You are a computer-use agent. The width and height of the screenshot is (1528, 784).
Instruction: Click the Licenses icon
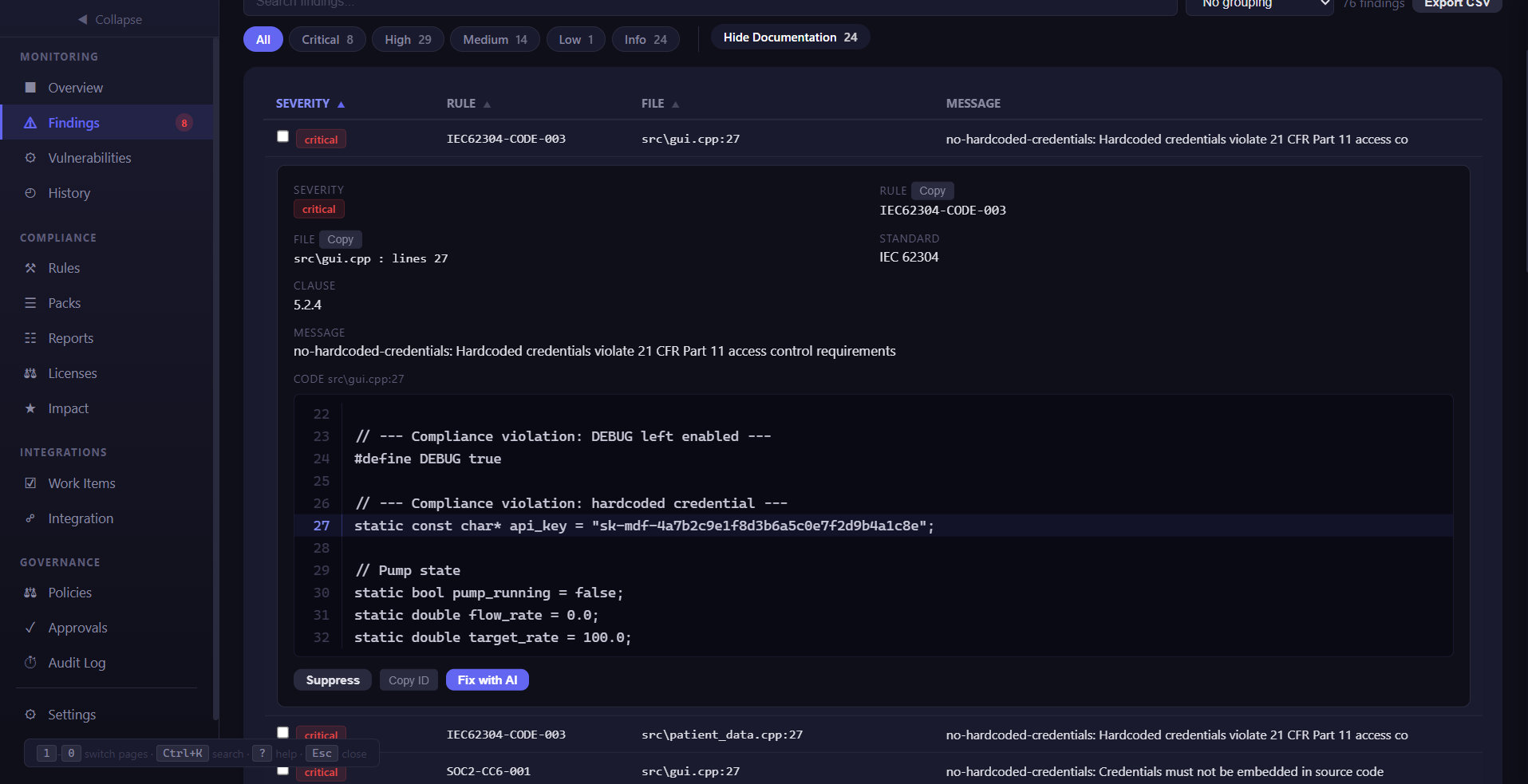pos(30,373)
